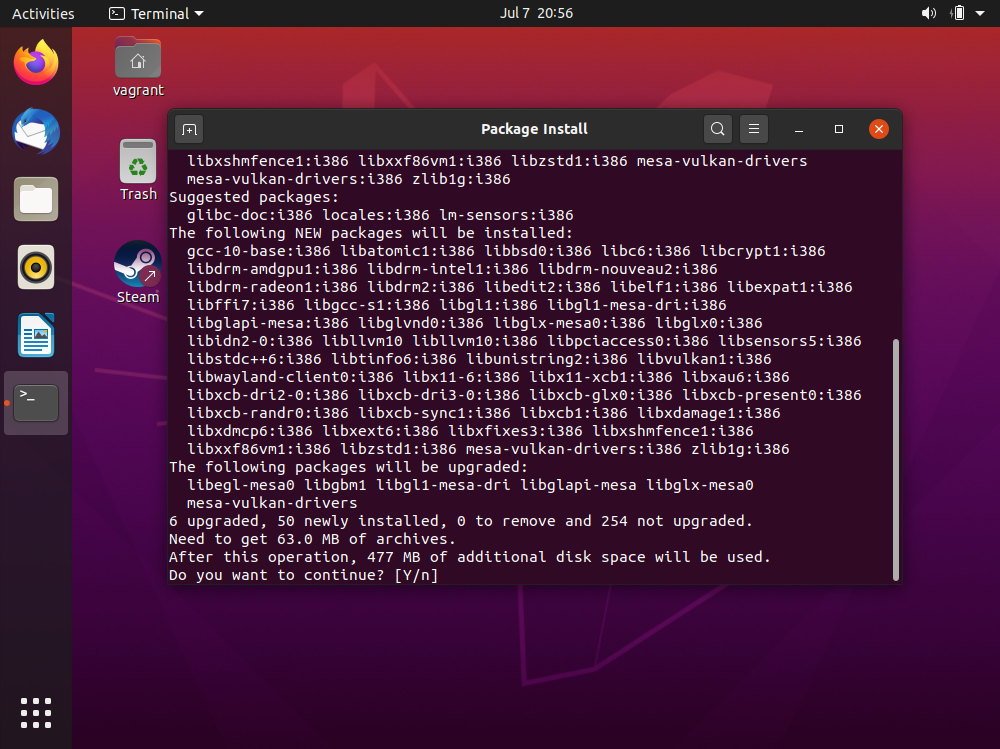Expand the system menu arrow

980,13
